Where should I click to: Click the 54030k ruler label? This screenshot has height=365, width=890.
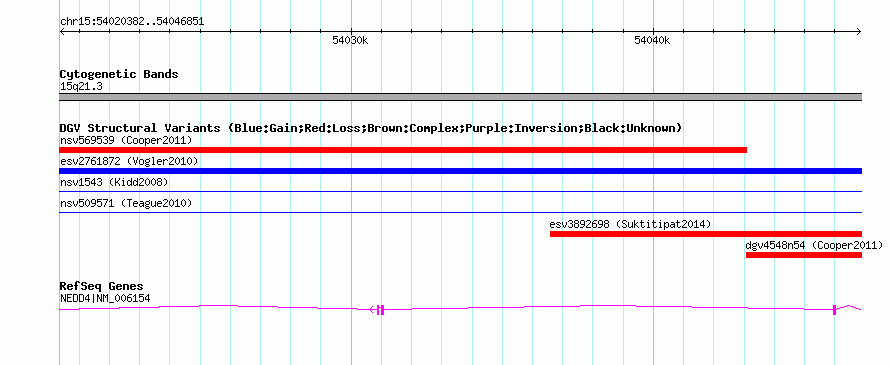coord(350,40)
